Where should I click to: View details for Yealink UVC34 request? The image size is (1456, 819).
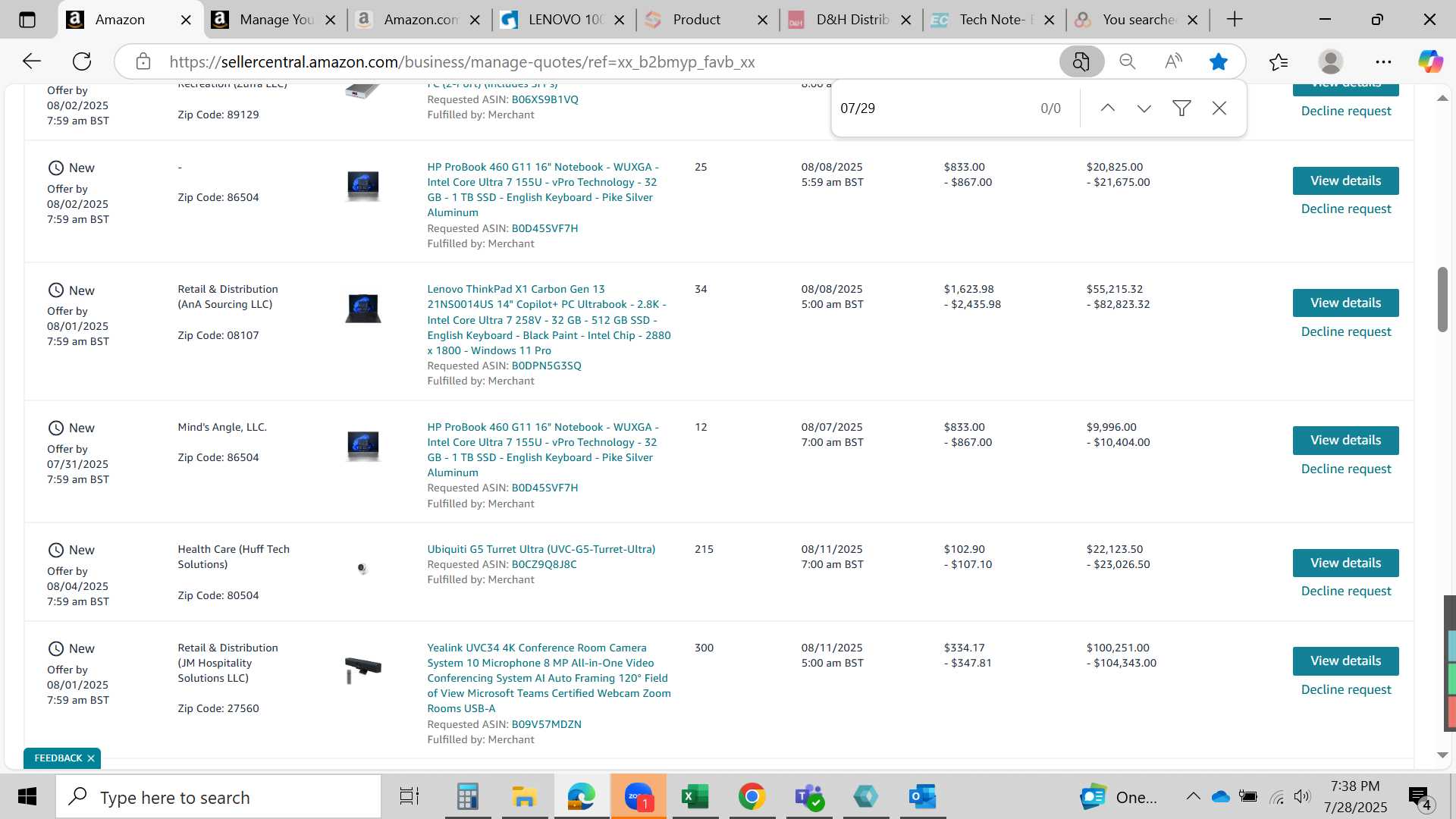1345,661
